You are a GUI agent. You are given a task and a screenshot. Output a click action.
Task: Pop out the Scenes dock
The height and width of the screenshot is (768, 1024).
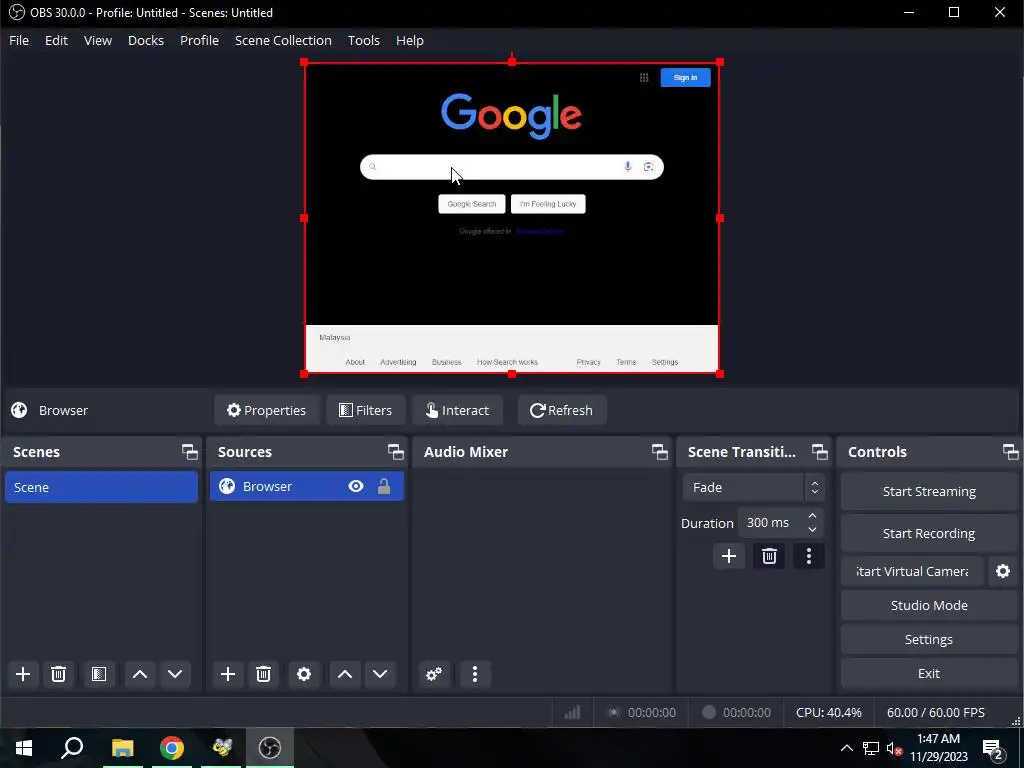(189, 452)
